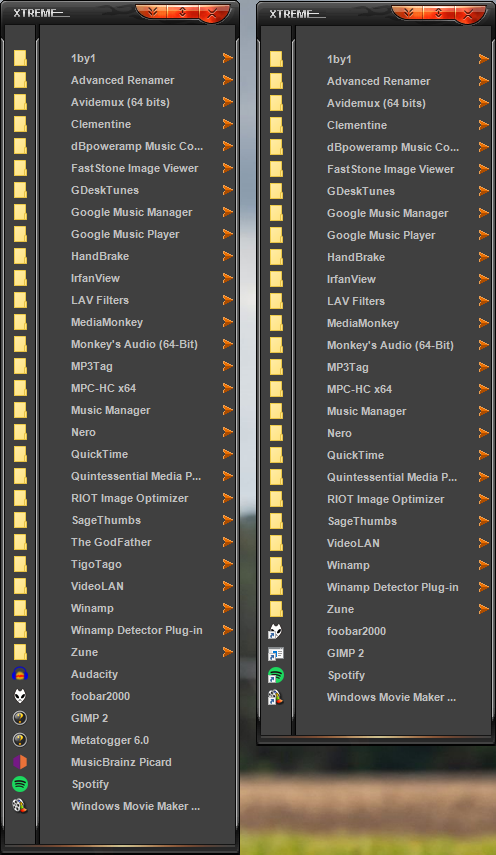Click folder icon next to Winamp, right menu
The width and height of the screenshot is (496, 855).
coord(276,565)
